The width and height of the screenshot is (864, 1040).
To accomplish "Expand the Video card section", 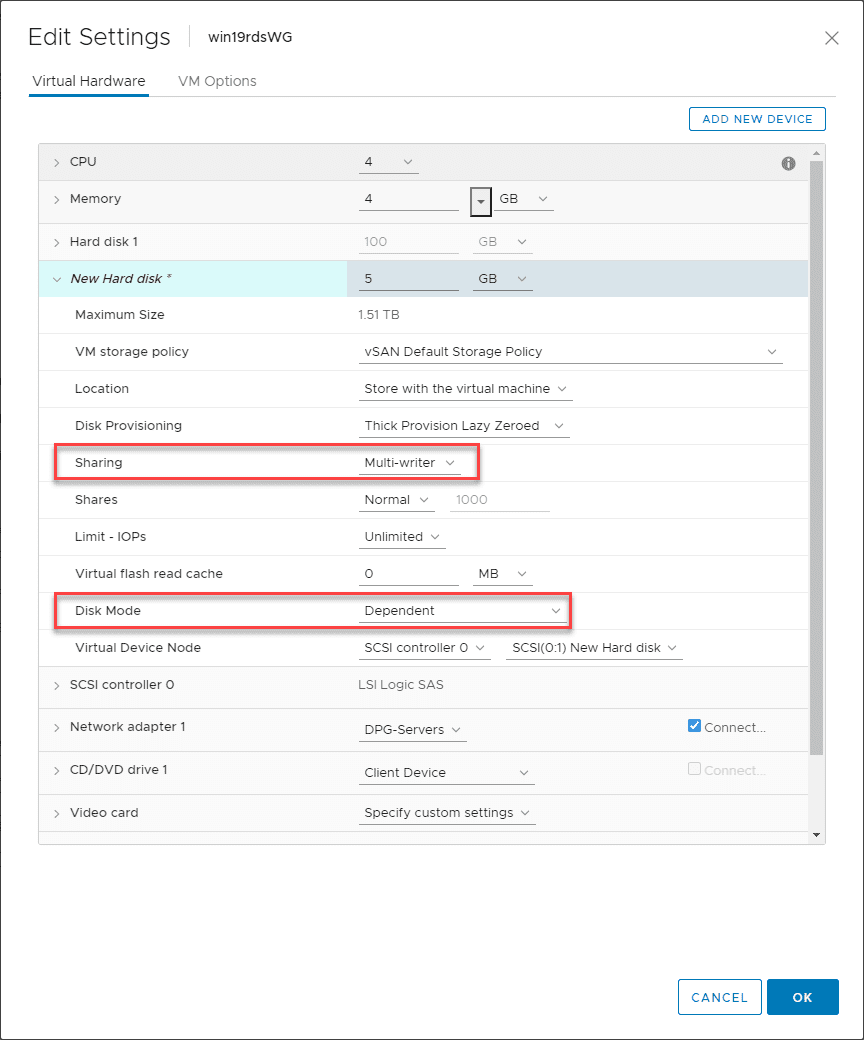I will pyautogui.click(x=57, y=813).
